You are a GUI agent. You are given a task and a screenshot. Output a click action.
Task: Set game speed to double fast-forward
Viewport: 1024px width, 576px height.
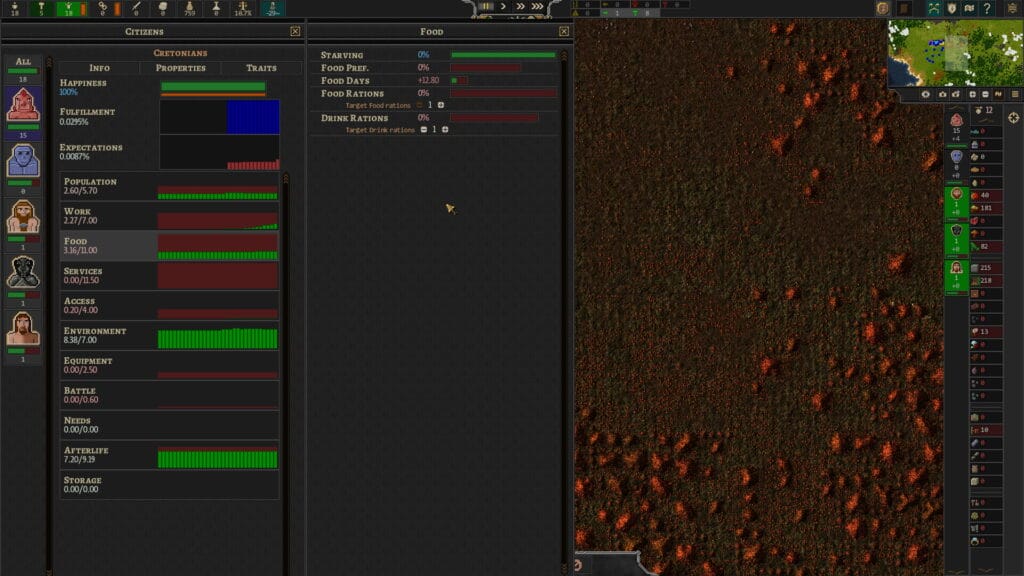tap(520, 7)
